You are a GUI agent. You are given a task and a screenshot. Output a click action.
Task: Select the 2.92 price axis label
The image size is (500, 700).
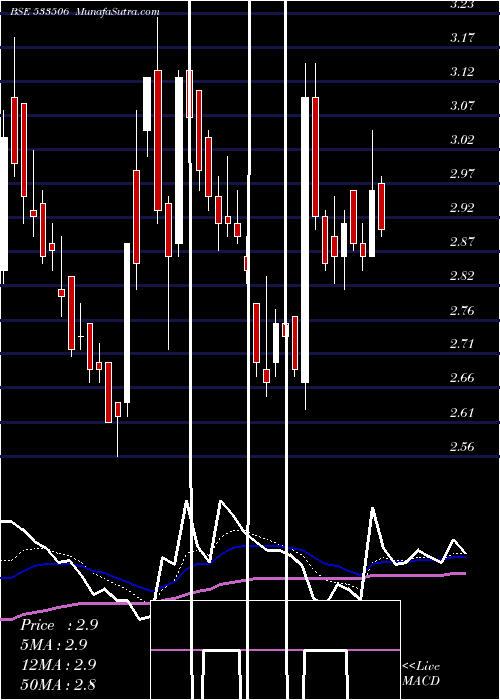[462, 208]
